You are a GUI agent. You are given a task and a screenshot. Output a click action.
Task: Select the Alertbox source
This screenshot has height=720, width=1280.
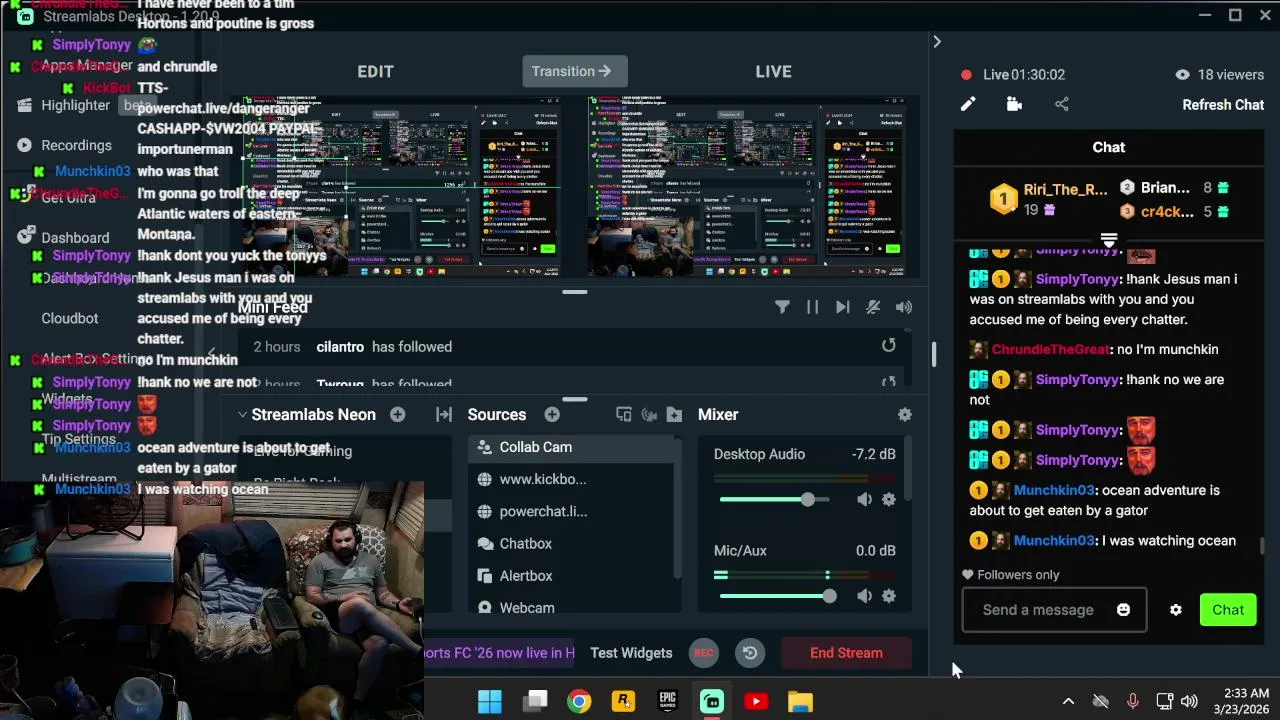[573, 575]
